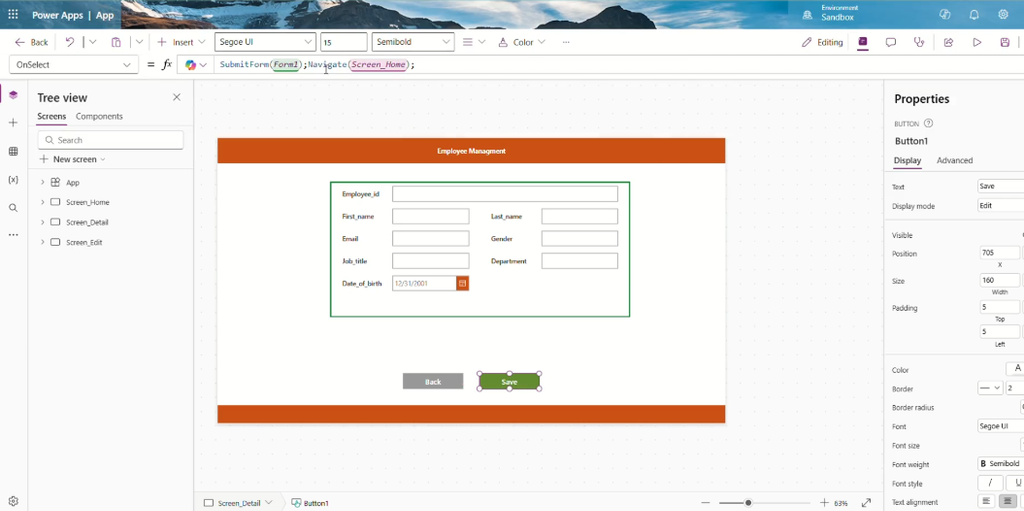Open the Copilot icon in header

tap(944, 14)
